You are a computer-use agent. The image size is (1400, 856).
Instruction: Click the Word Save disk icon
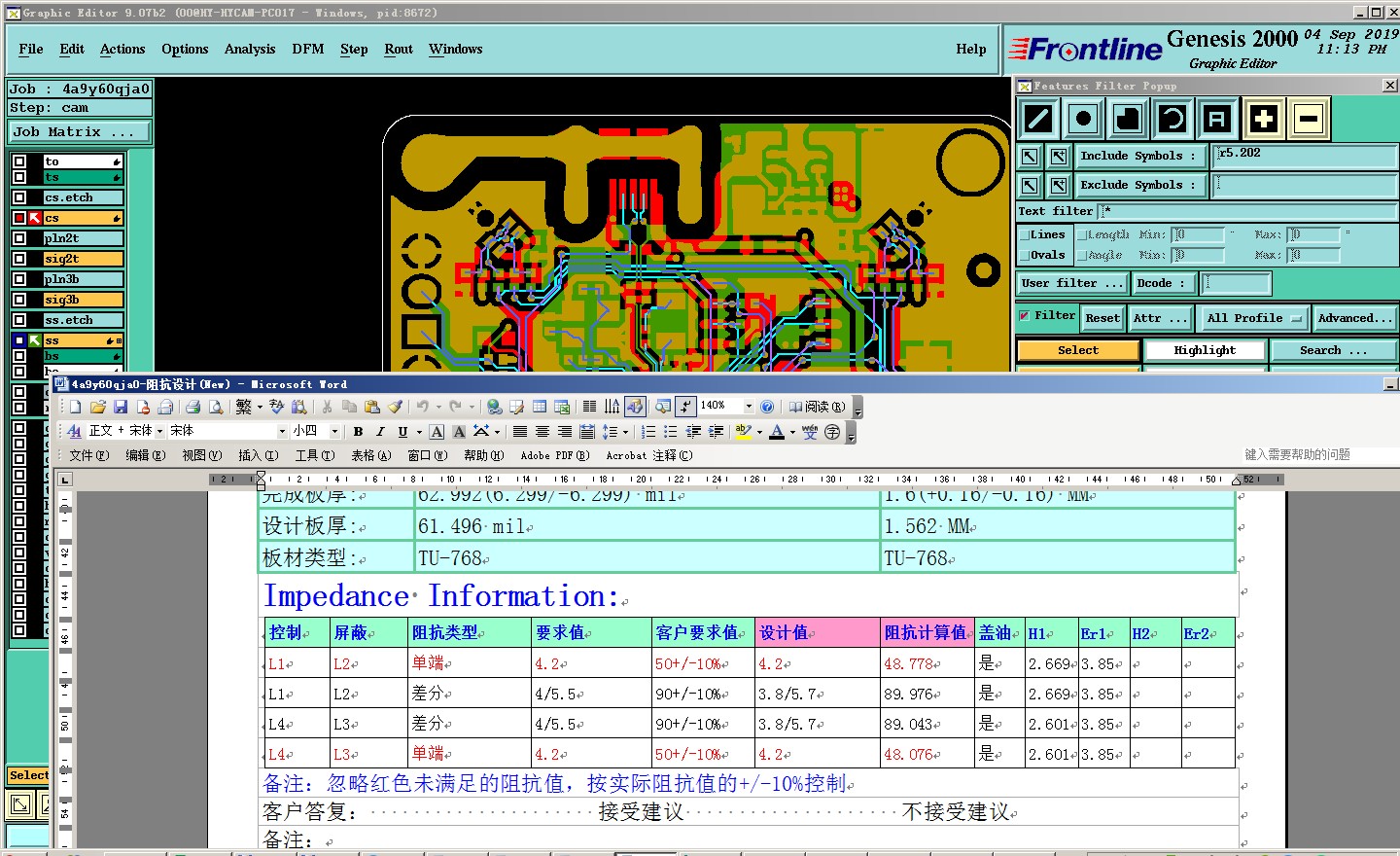[121, 407]
